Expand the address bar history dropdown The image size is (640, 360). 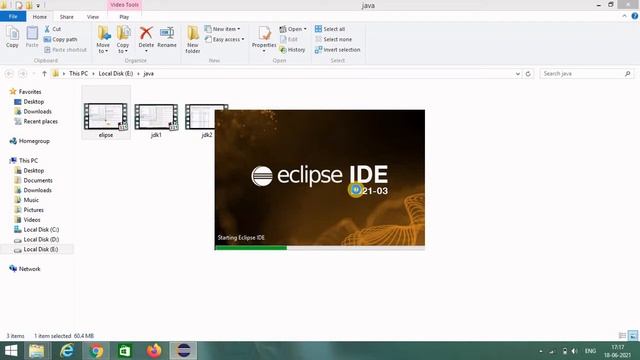(518, 74)
